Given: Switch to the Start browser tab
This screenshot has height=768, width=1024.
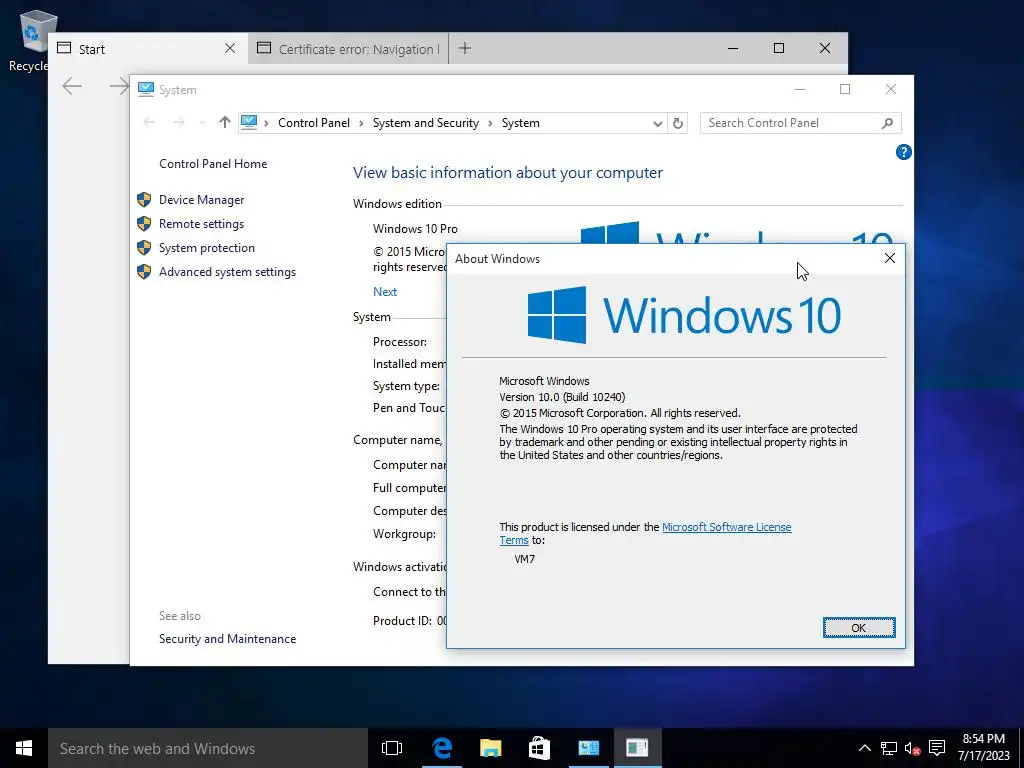Looking at the screenshot, I should point(148,49).
